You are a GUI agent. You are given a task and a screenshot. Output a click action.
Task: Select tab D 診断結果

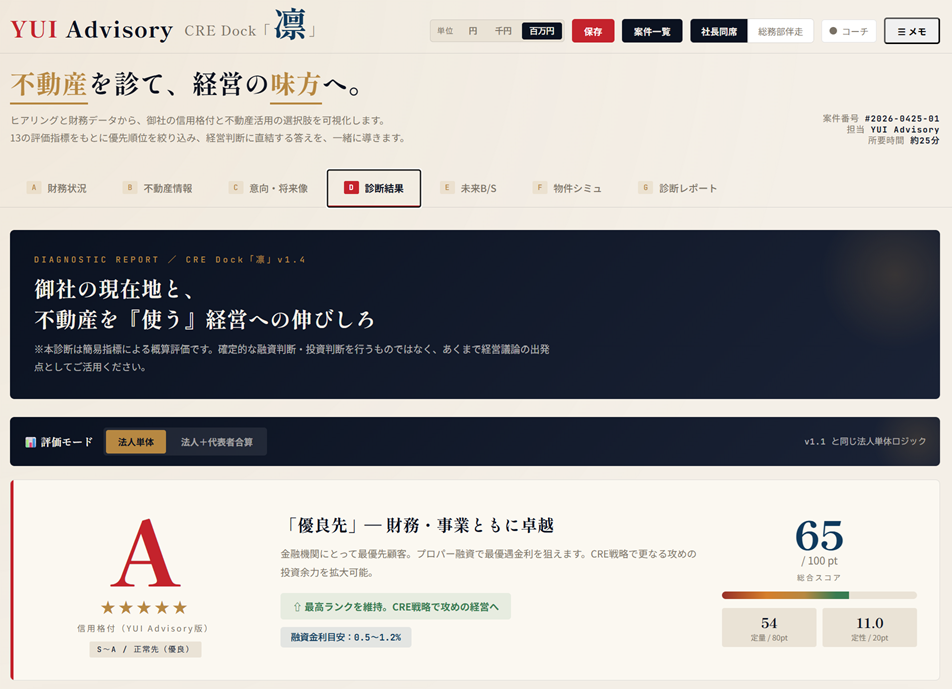click(x=374, y=188)
